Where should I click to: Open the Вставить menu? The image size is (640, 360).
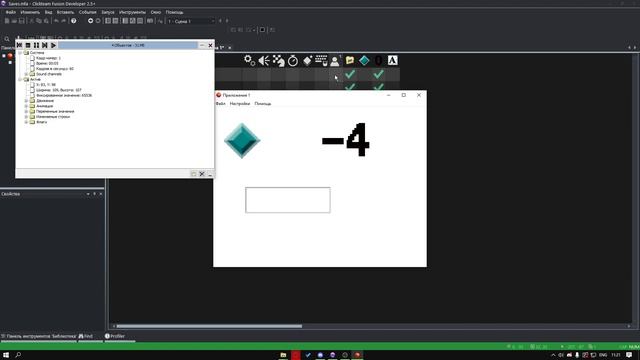65,12
